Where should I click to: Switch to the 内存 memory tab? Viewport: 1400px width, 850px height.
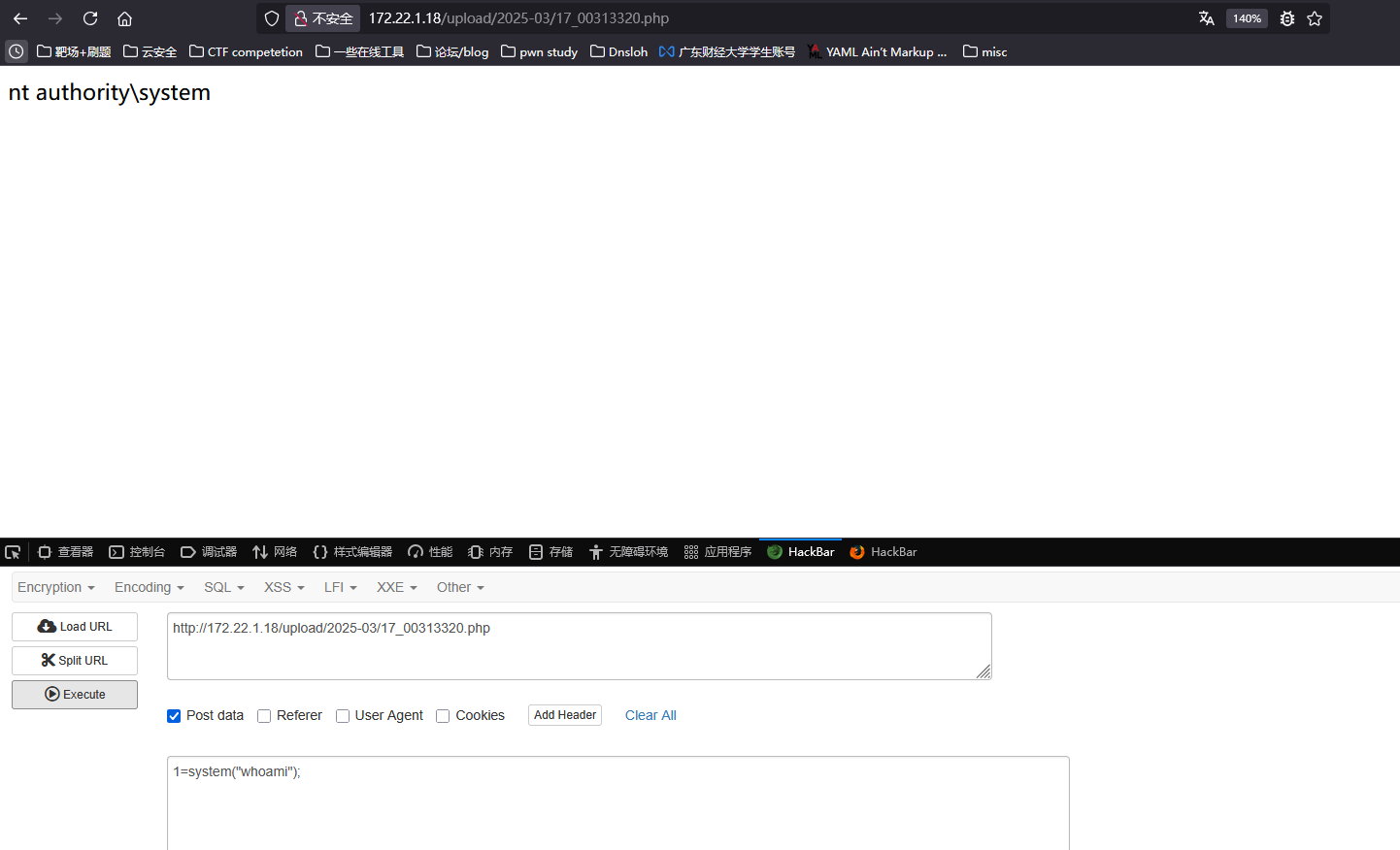click(490, 552)
